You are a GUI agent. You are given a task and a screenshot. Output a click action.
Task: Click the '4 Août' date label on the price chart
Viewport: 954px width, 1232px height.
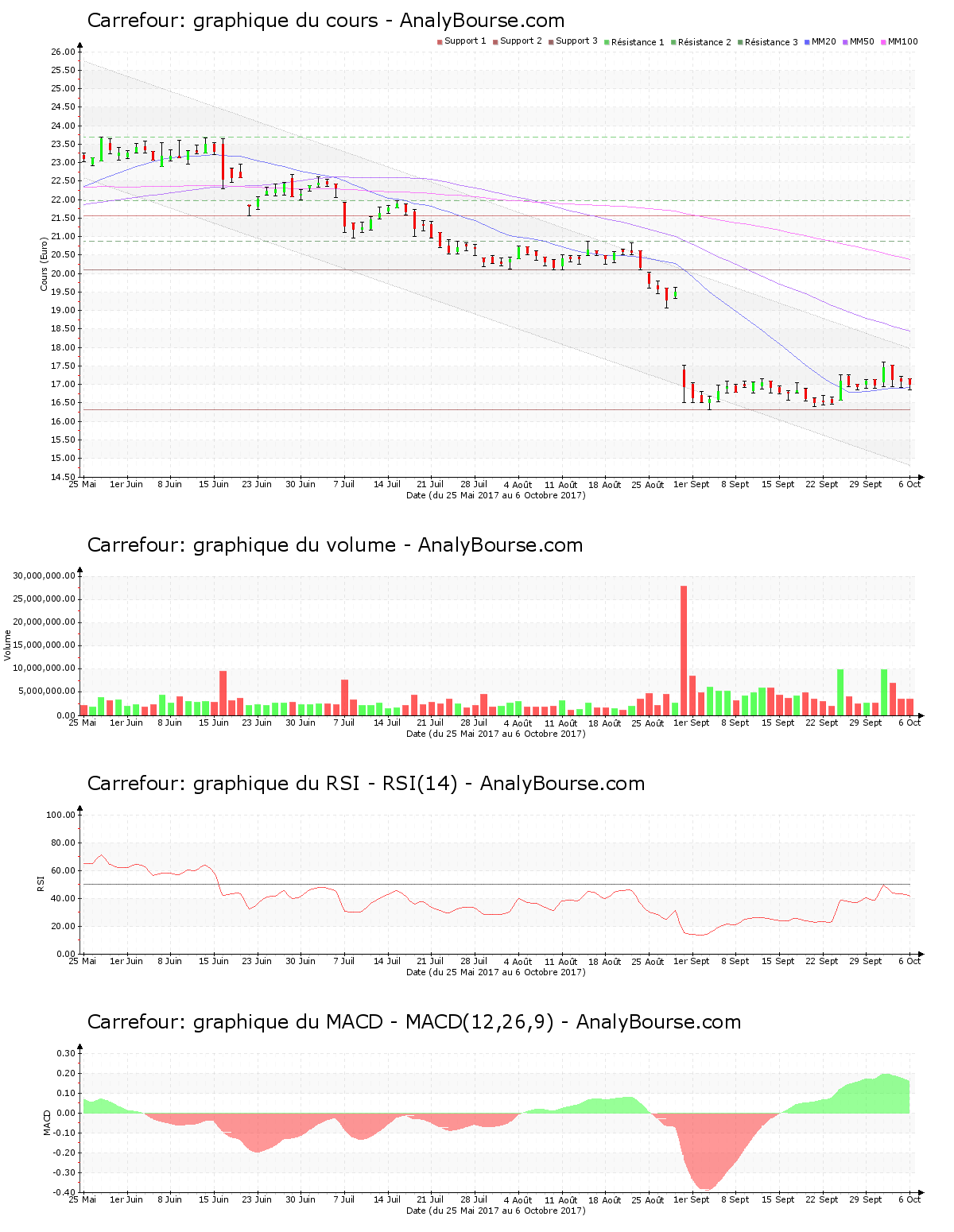pyautogui.click(x=518, y=484)
